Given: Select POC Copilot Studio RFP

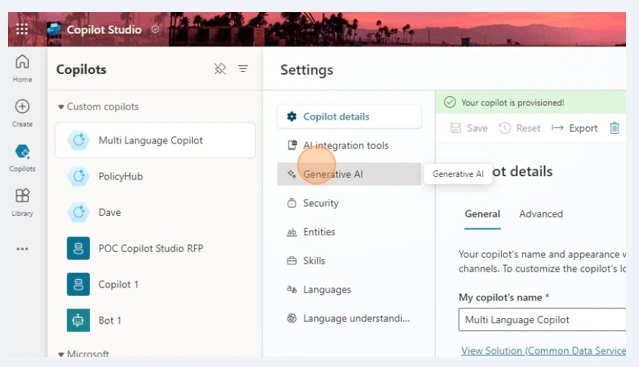Looking at the screenshot, I should 155,248.
